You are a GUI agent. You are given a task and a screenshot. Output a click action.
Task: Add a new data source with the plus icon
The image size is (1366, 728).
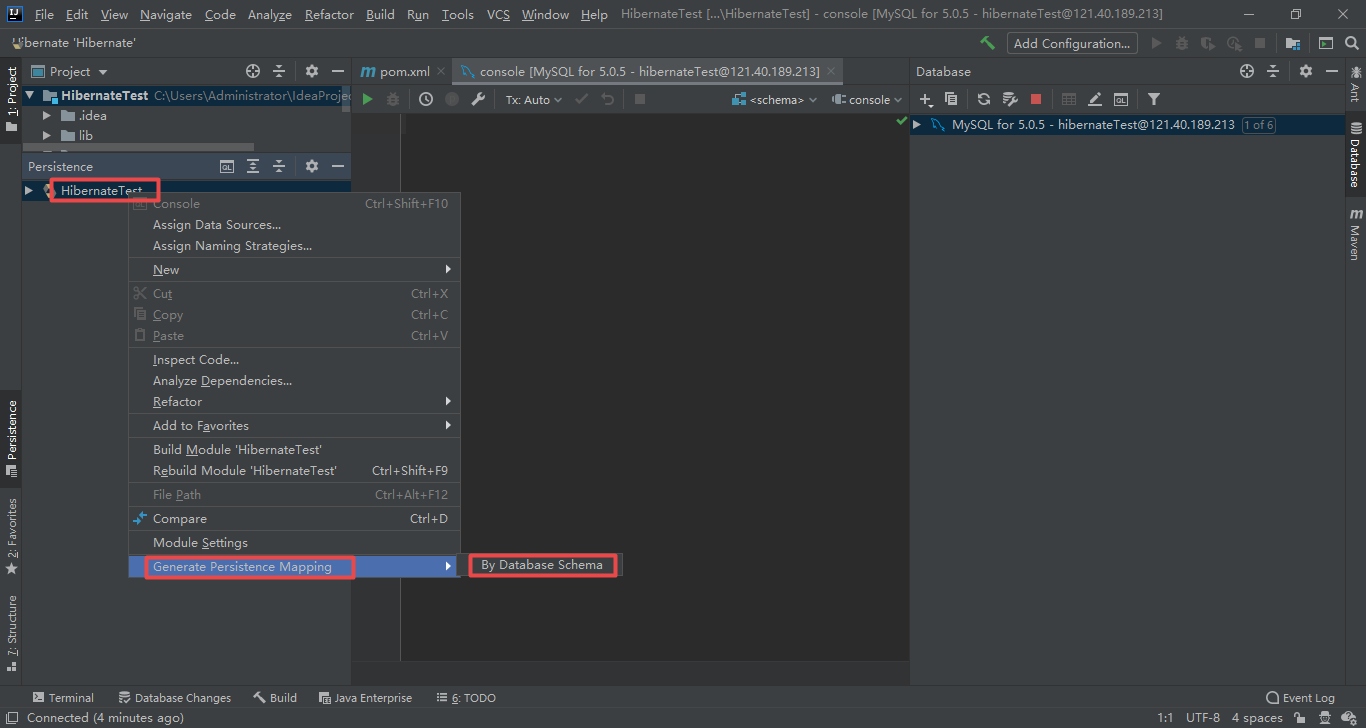[x=925, y=99]
